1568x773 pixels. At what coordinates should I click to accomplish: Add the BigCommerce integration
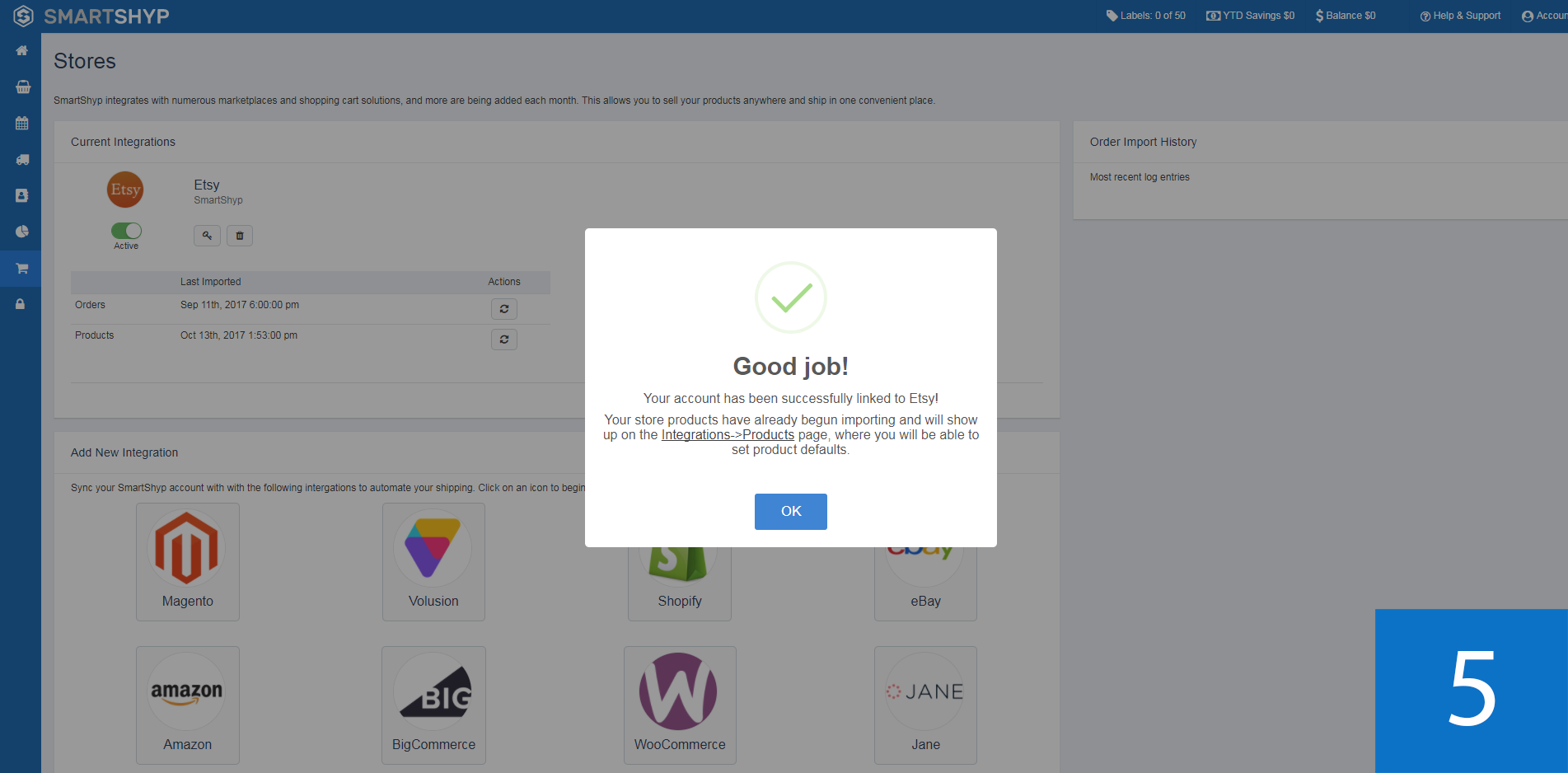pos(433,705)
